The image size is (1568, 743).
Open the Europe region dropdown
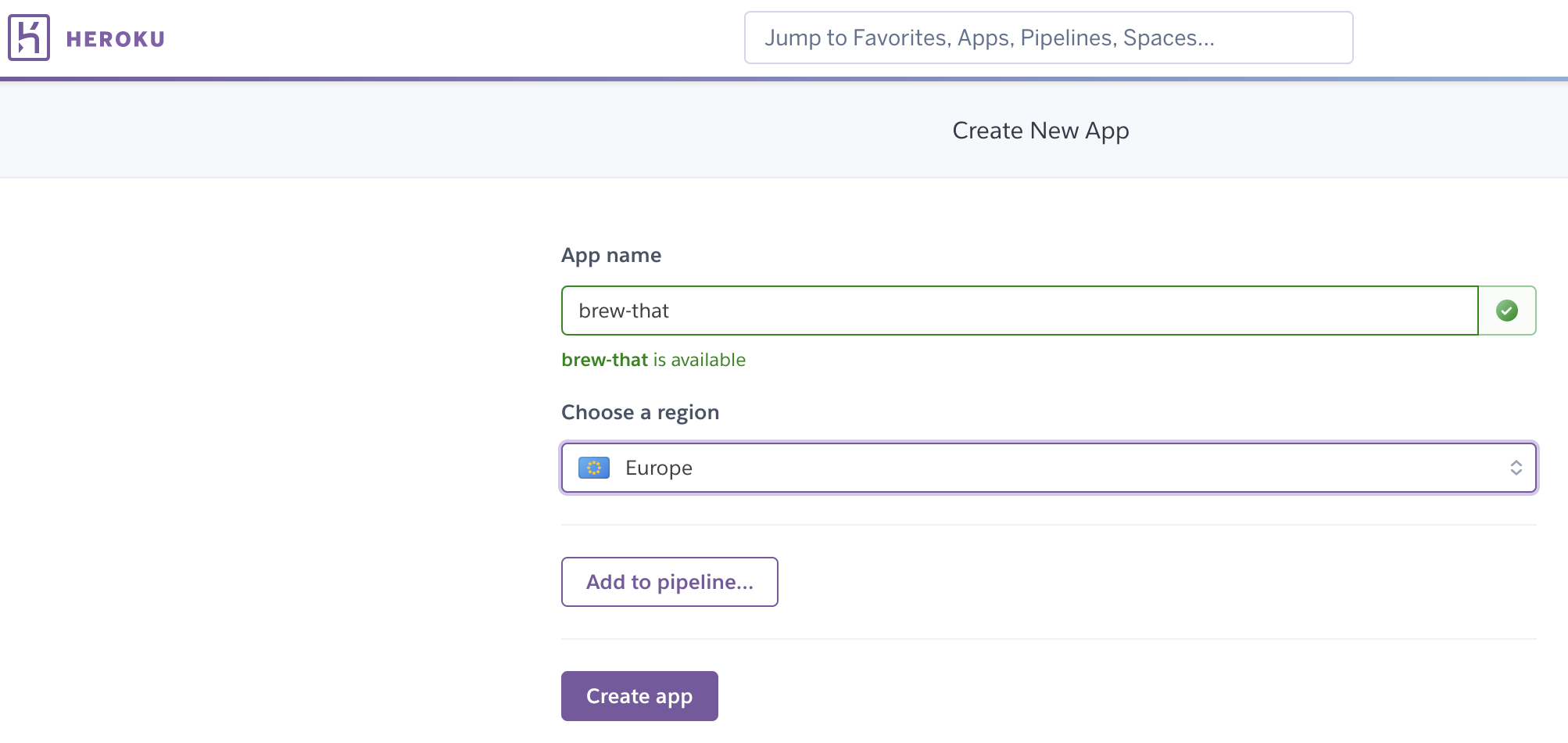[x=1049, y=468]
